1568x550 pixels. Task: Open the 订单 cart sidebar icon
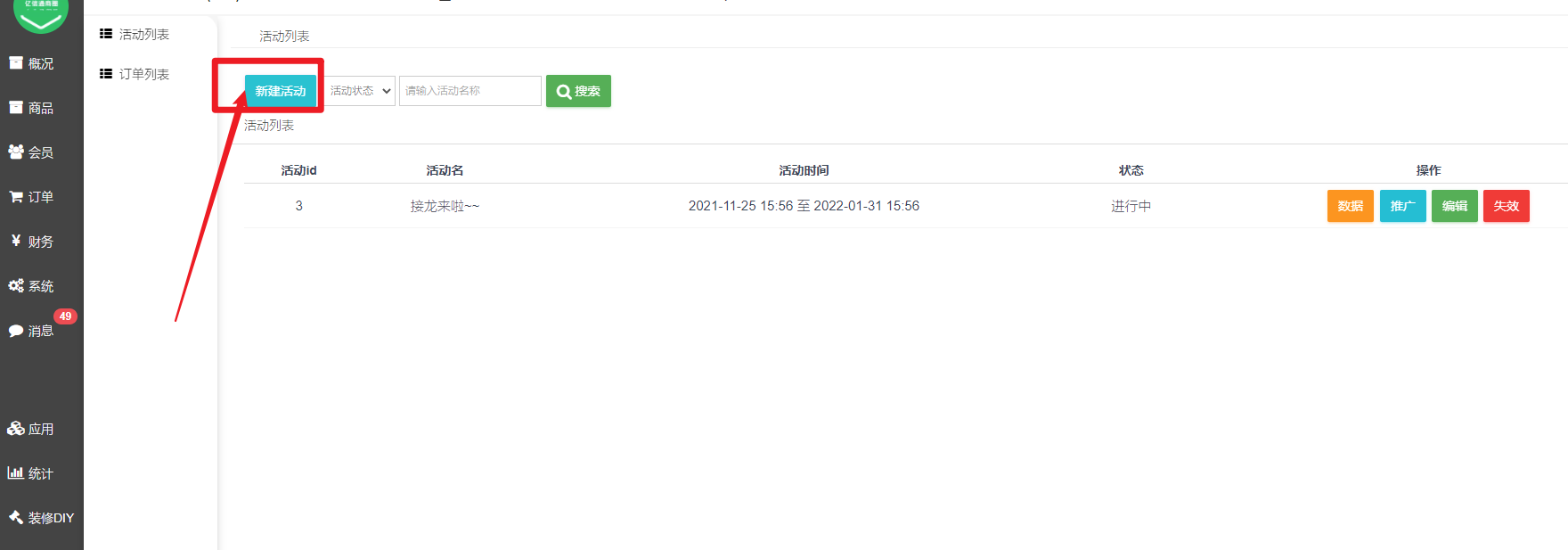(16, 197)
